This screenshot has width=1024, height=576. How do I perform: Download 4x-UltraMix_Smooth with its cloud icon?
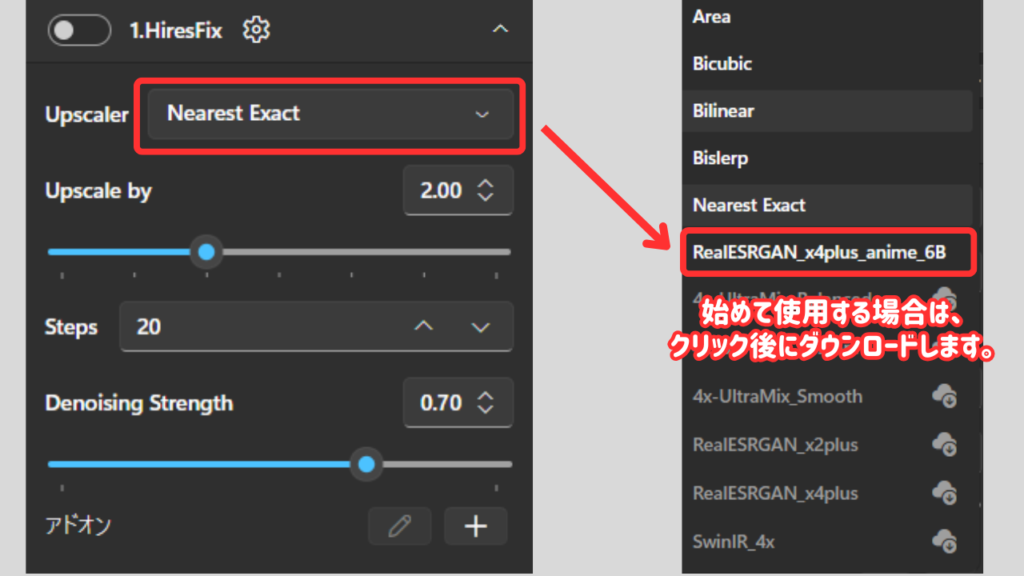click(x=944, y=397)
